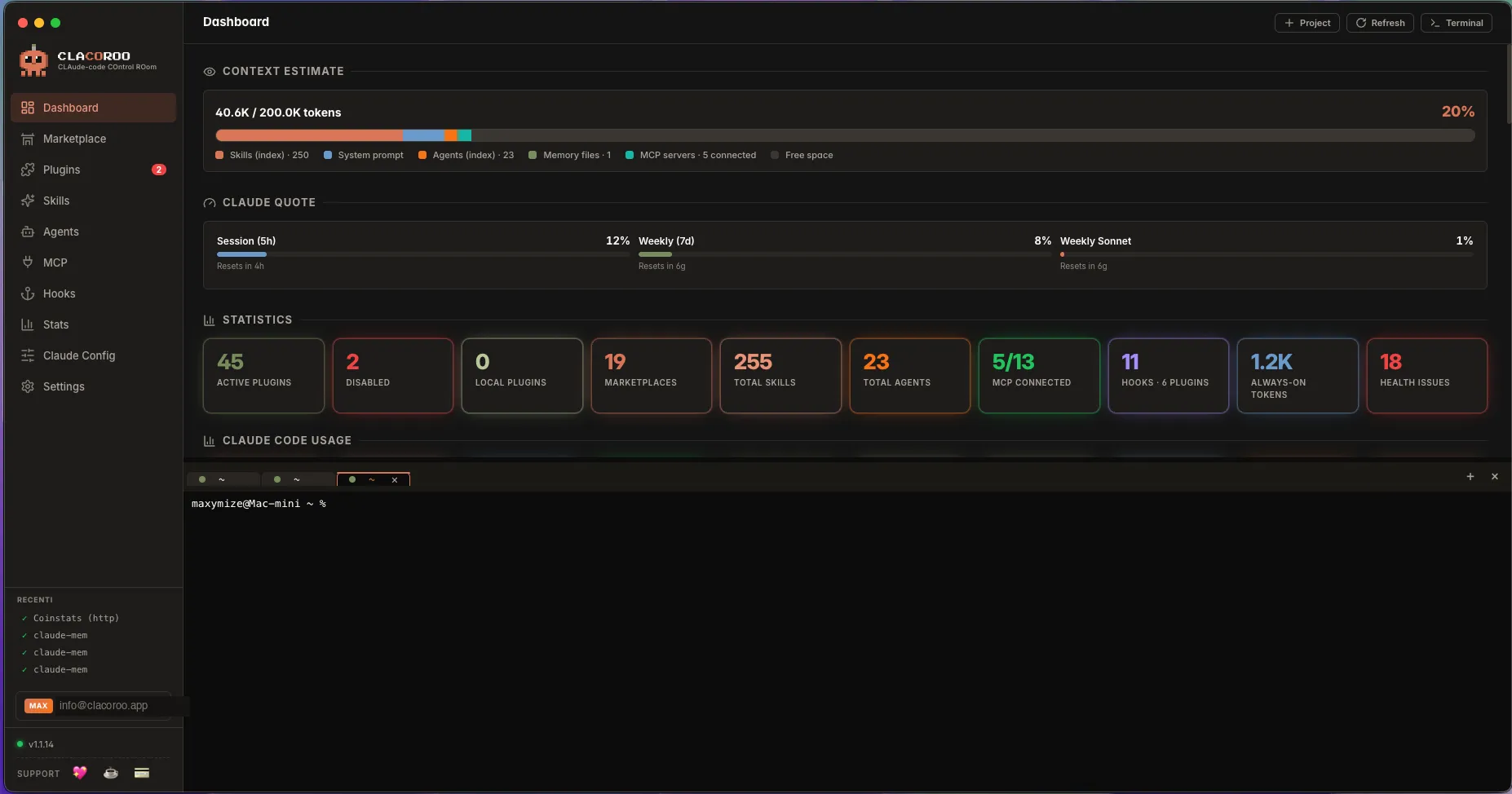Click the green version status dot
This screenshot has width=1512, height=794.
tap(20, 744)
